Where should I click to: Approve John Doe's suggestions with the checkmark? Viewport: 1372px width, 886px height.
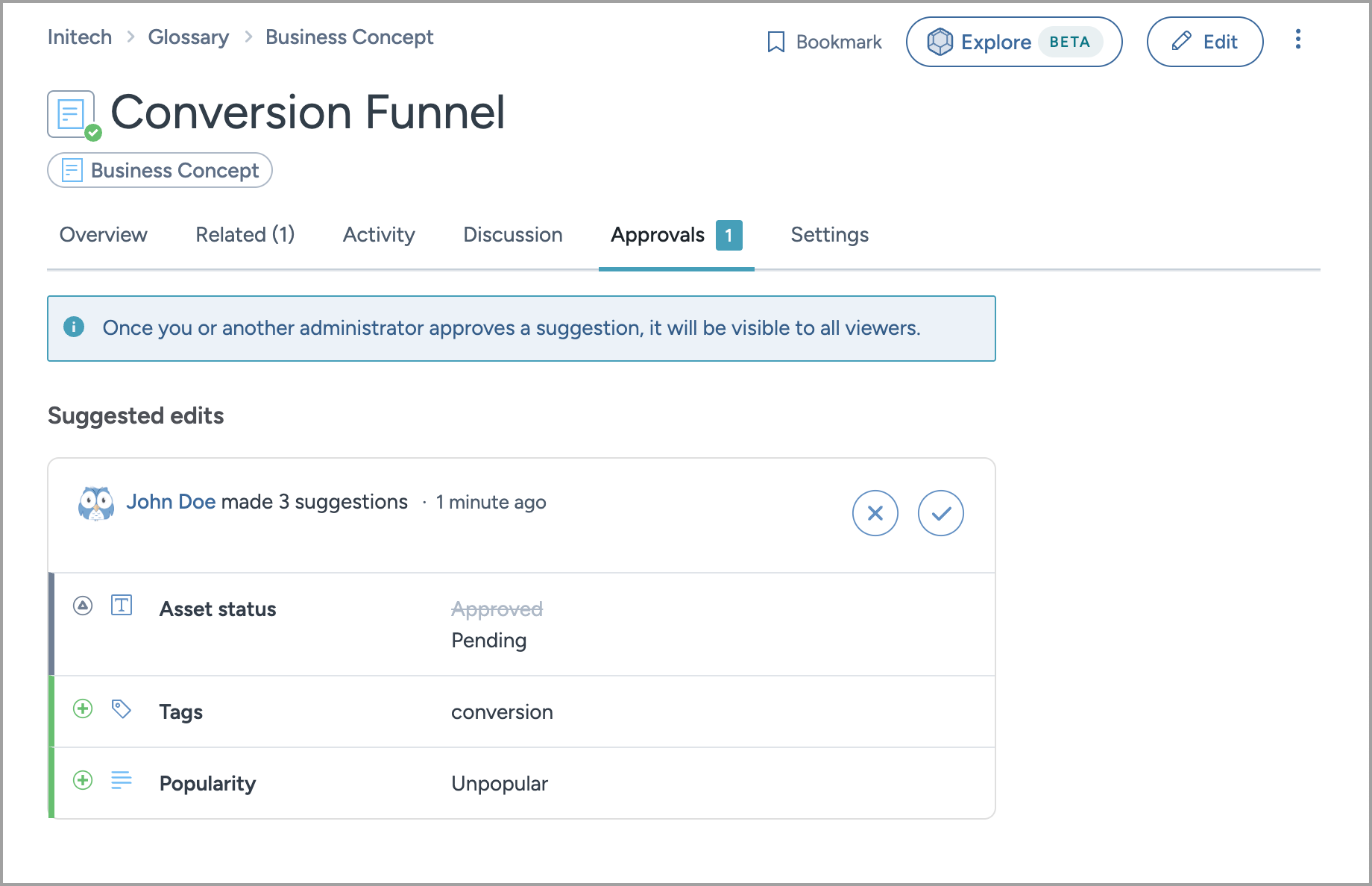point(940,513)
